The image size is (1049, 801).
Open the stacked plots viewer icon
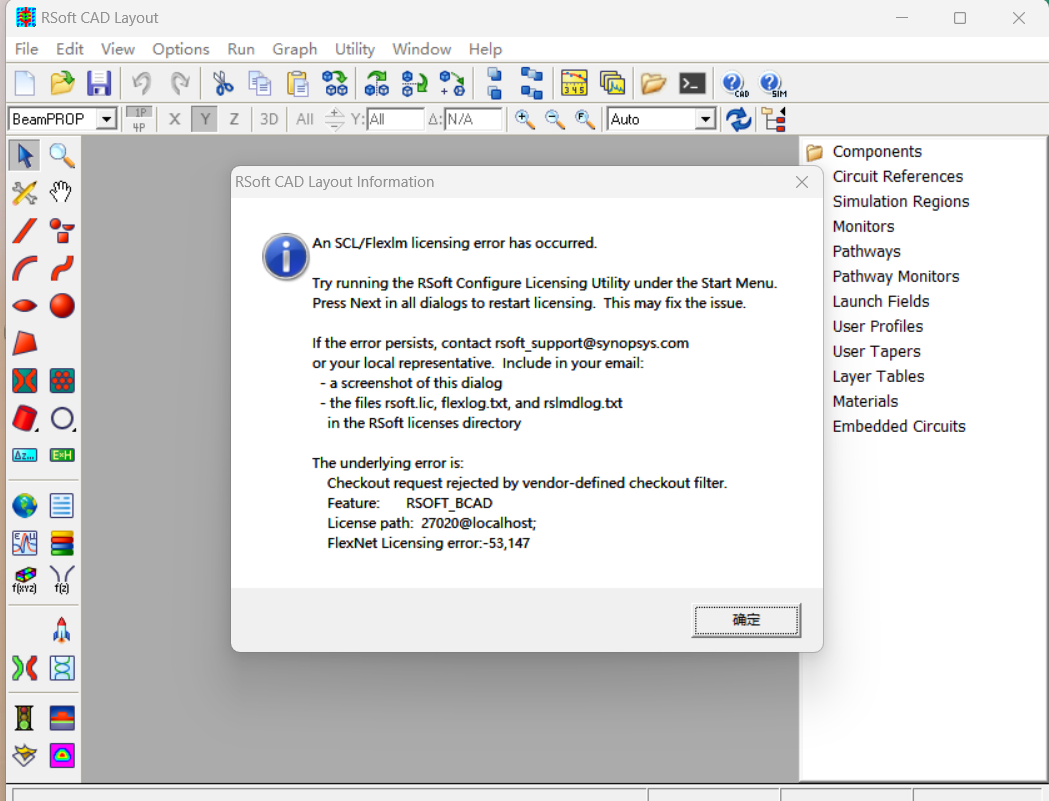tap(612, 84)
